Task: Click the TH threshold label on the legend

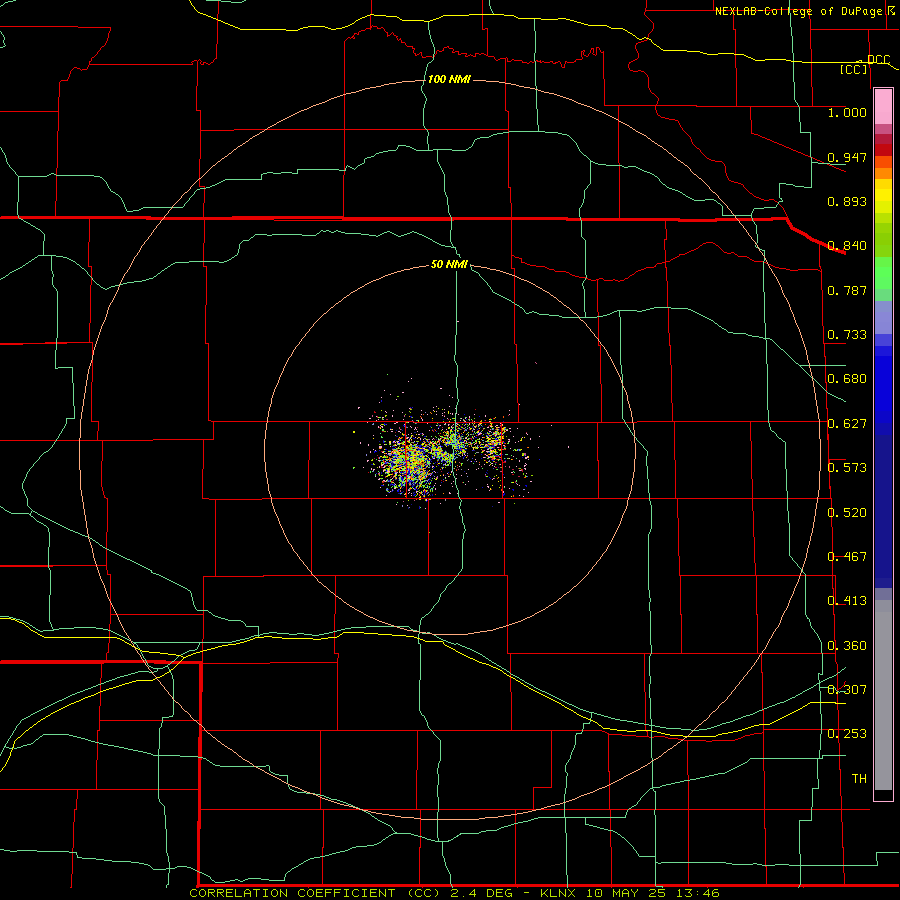Action: pos(859,779)
